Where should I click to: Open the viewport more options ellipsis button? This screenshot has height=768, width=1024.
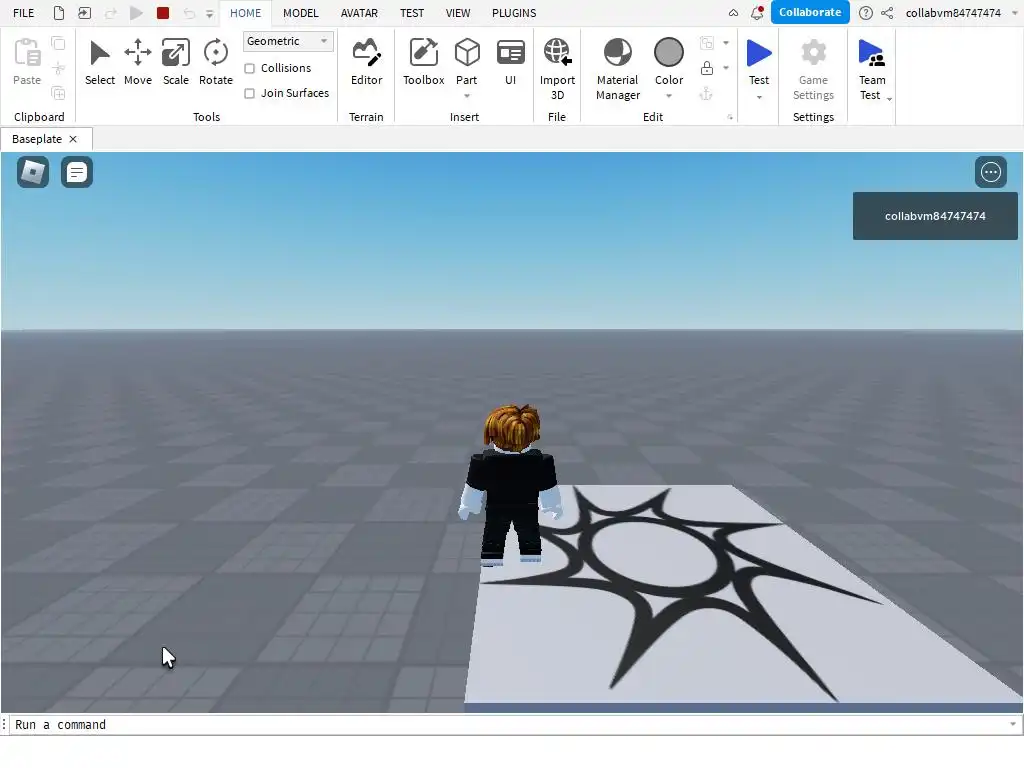tap(991, 172)
